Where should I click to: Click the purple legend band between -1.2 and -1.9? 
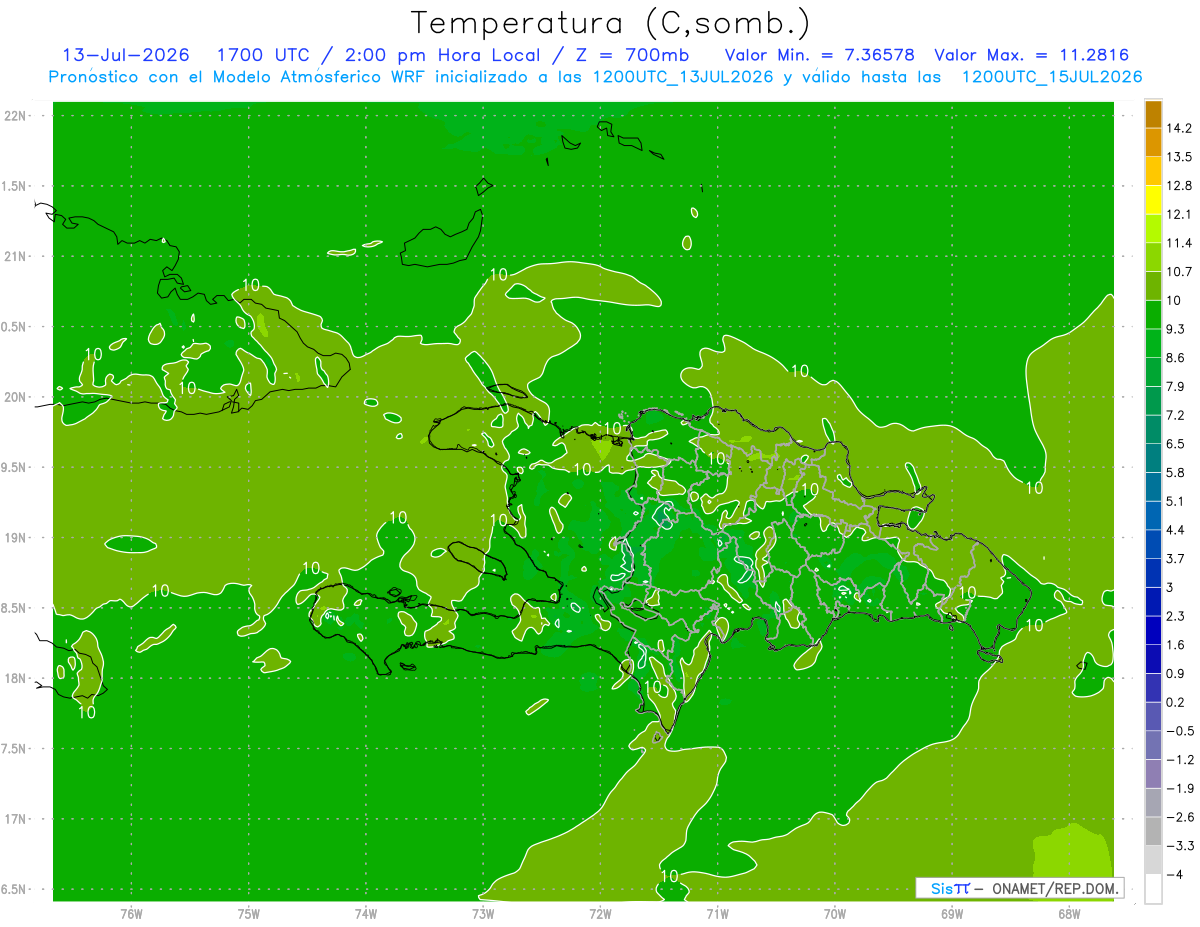coord(1153,773)
